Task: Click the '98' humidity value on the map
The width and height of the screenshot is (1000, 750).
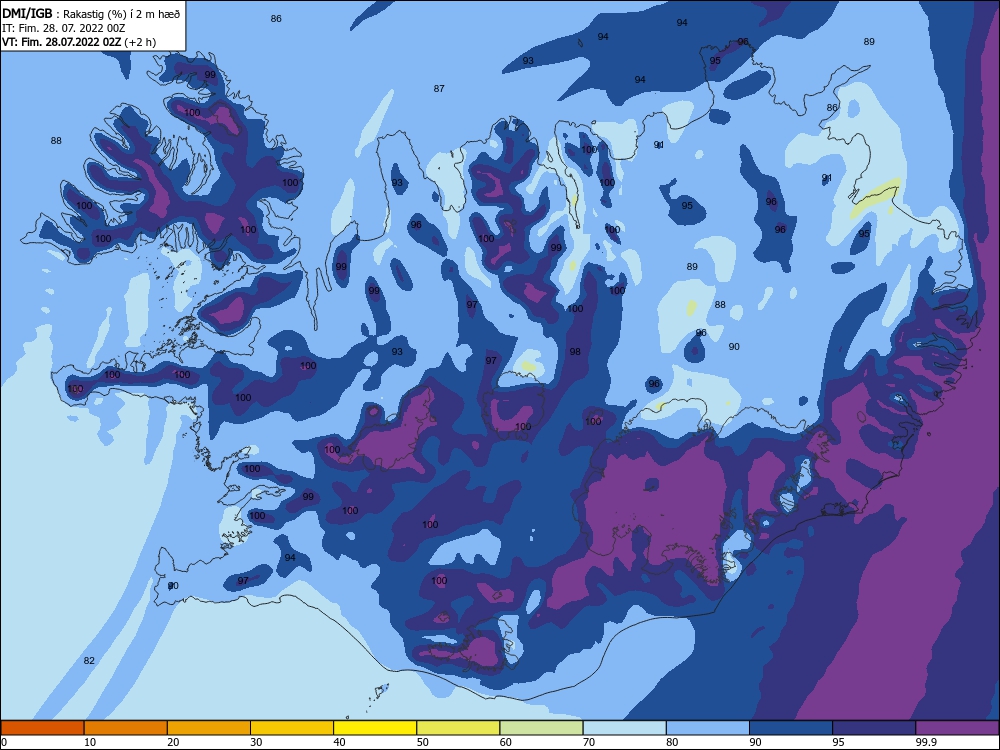Action: click(x=575, y=351)
